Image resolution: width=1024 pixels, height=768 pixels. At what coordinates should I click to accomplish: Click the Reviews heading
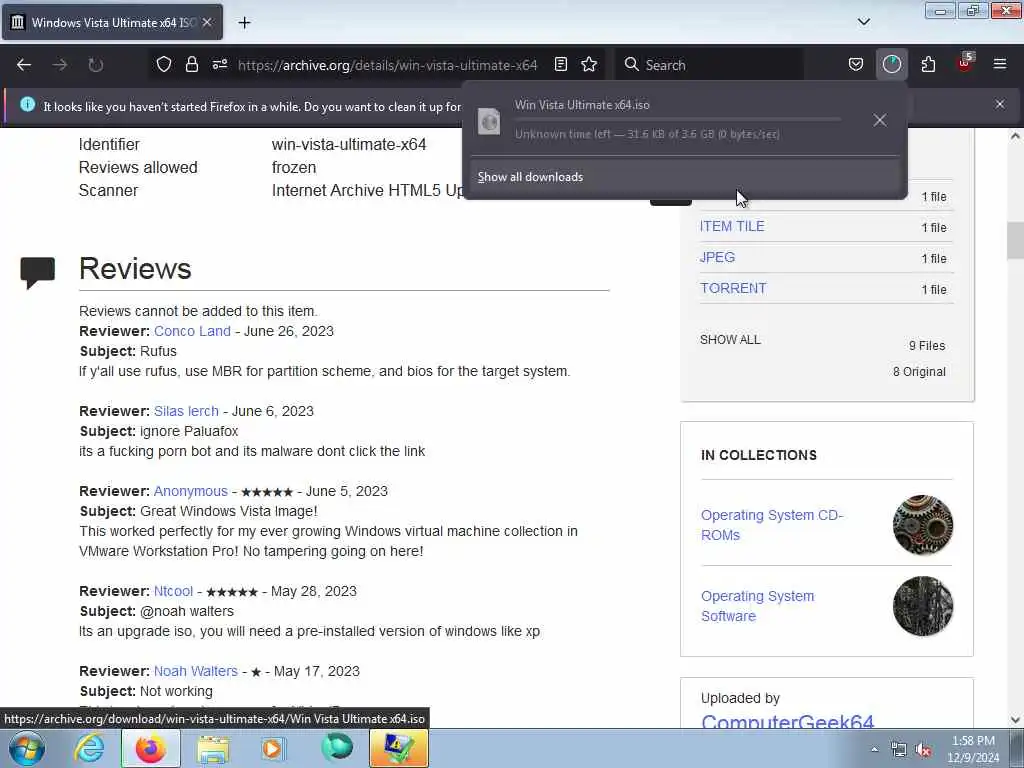point(135,268)
